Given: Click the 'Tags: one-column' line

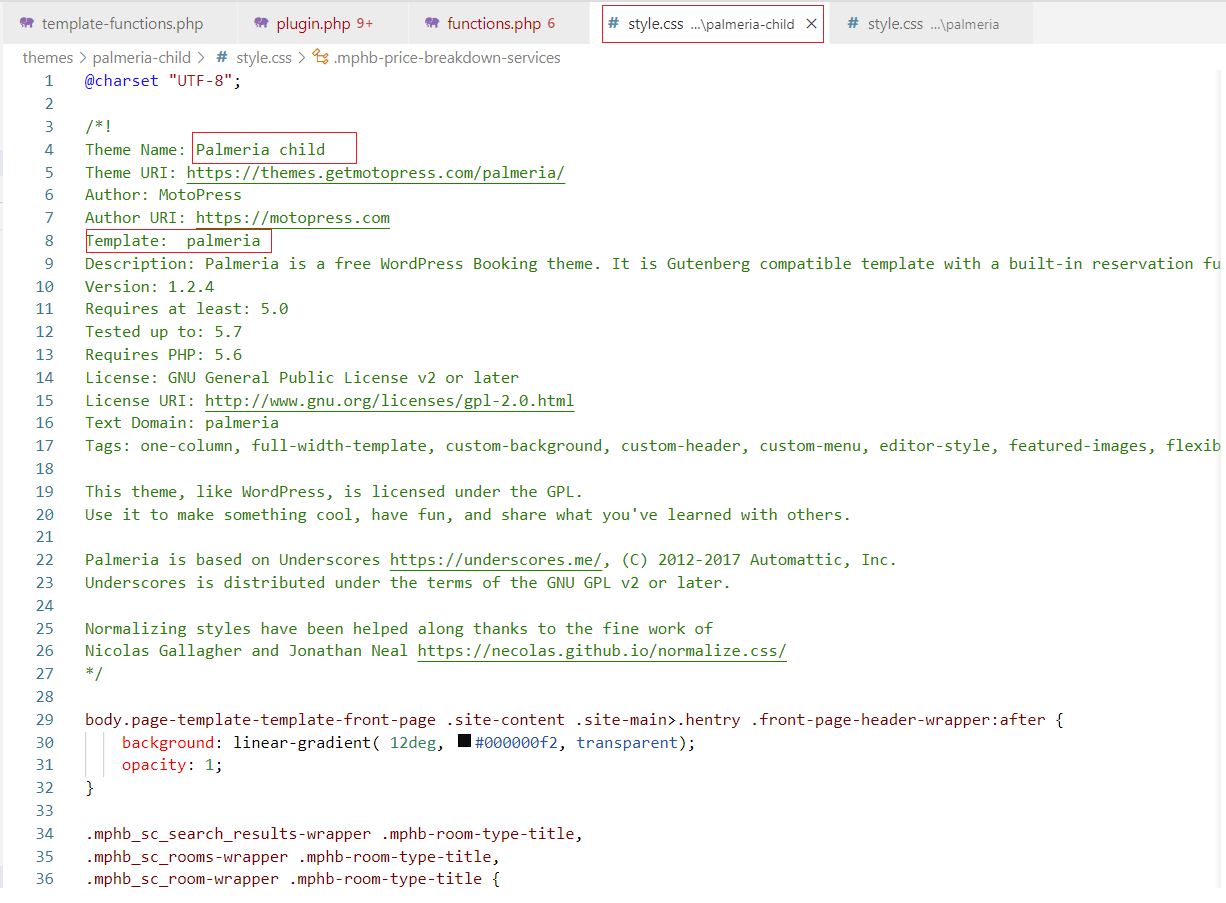Looking at the screenshot, I should coord(655,446).
